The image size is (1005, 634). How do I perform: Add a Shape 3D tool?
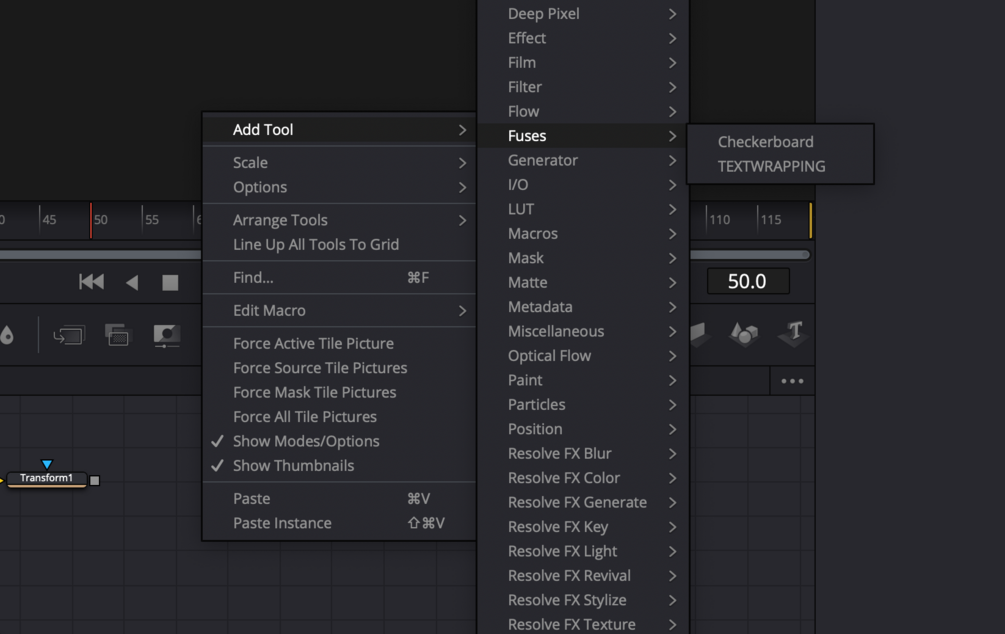click(744, 334)
